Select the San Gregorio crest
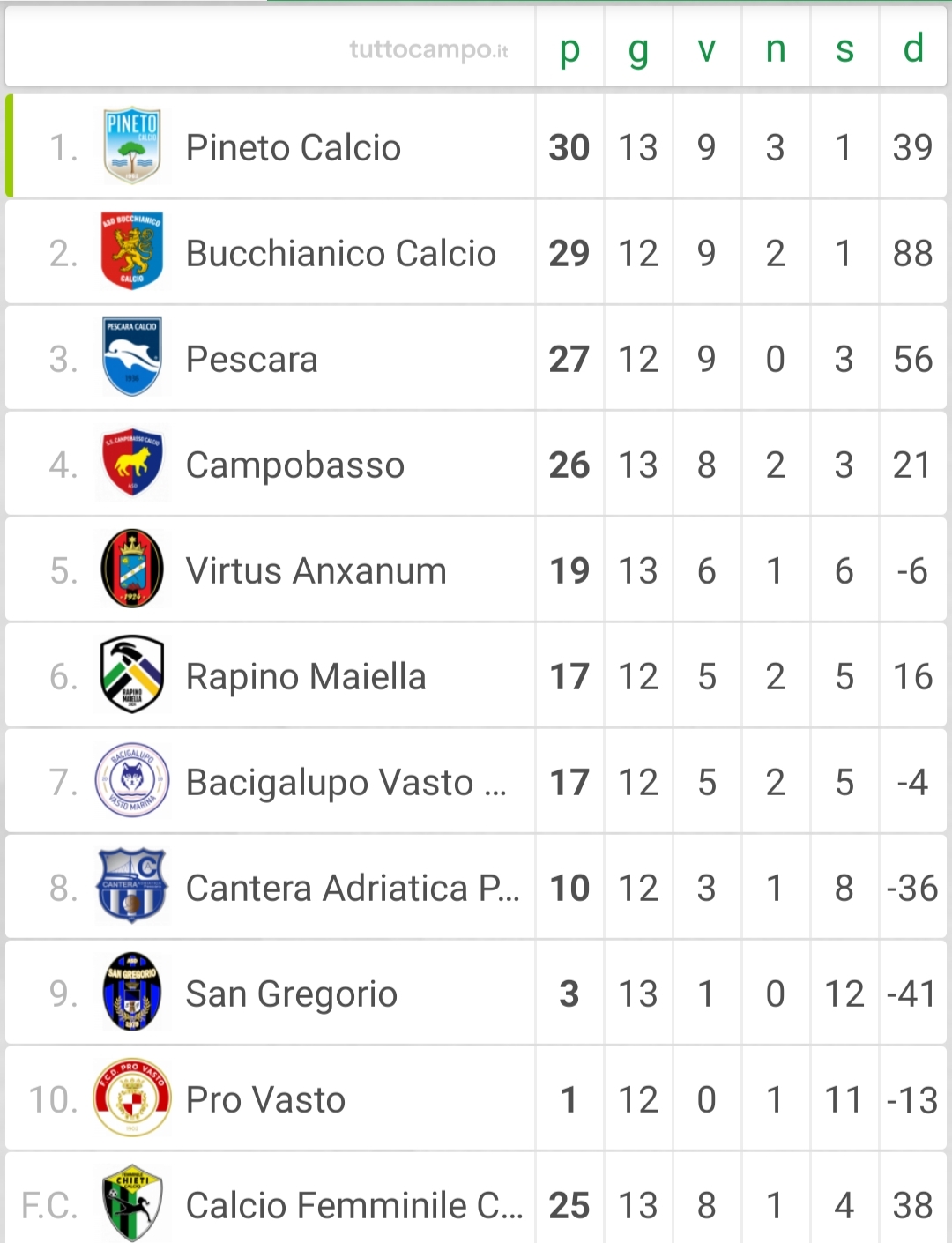The height and width of the screenshot is (1243, 952). (x=131, y=993)
